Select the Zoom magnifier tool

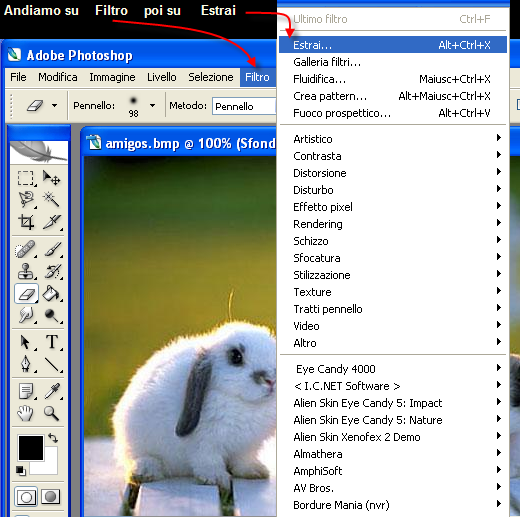coord(51,413)
